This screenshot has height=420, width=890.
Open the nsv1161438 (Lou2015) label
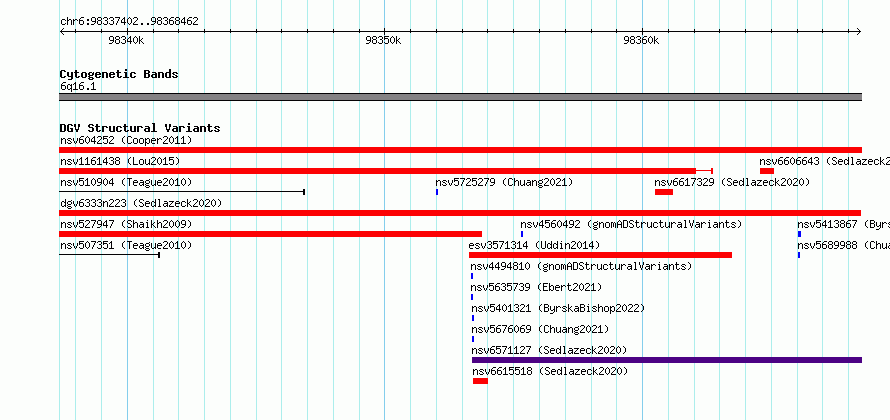[120, 161]
